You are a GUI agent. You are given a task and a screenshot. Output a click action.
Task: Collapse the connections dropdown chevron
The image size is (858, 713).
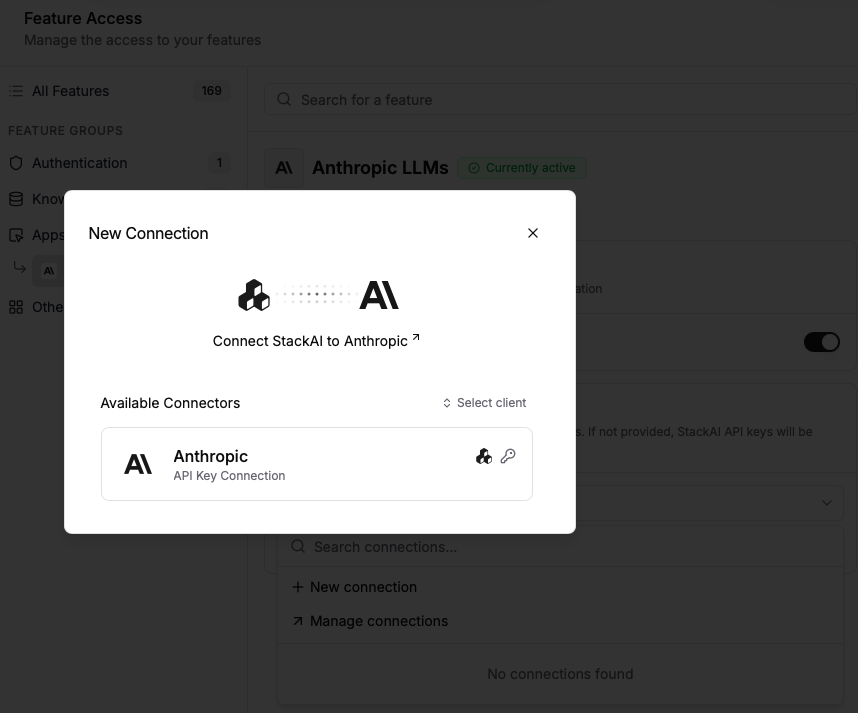coord(826,503)
